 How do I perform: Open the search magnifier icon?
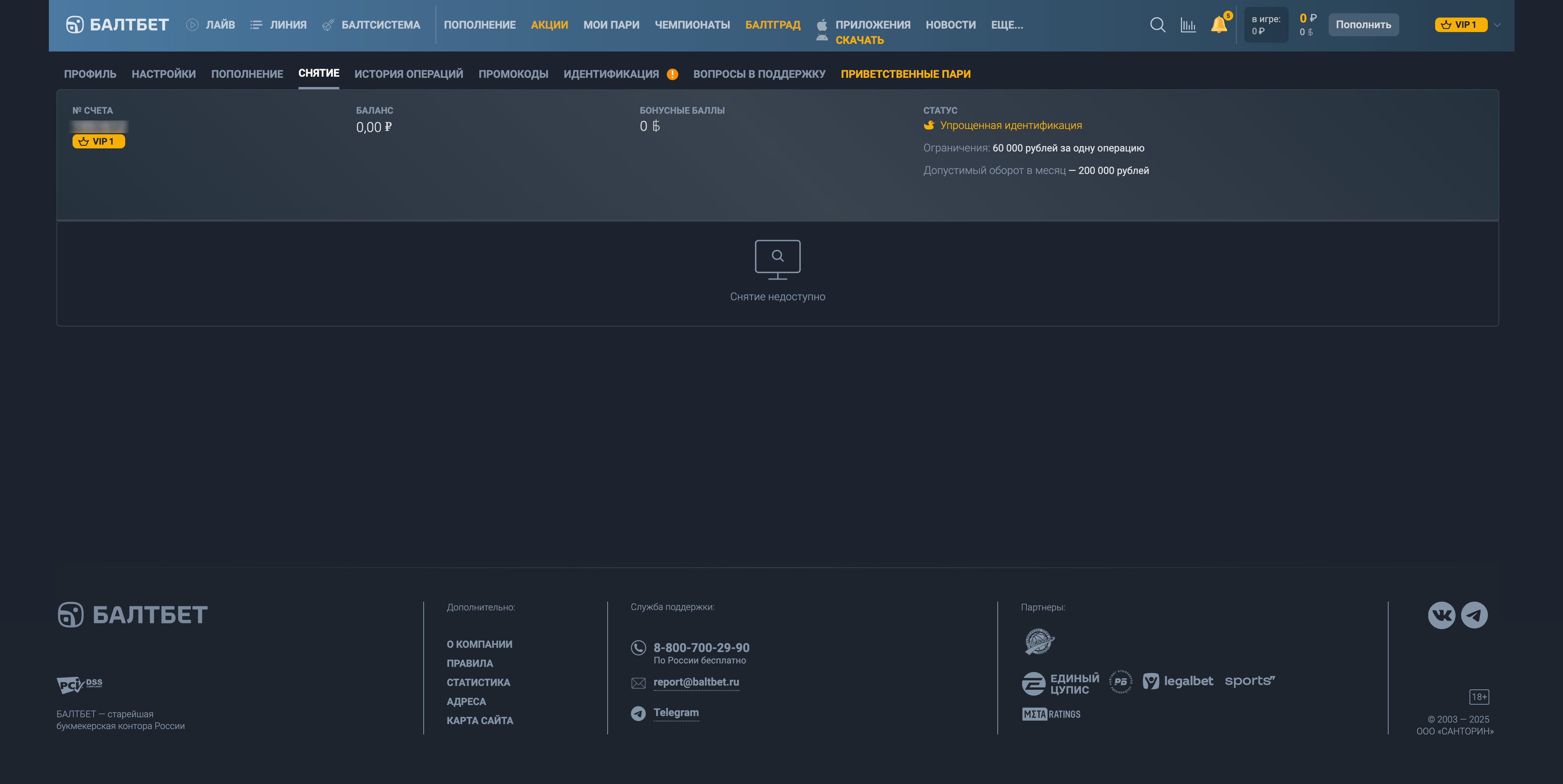point(1157,25)
